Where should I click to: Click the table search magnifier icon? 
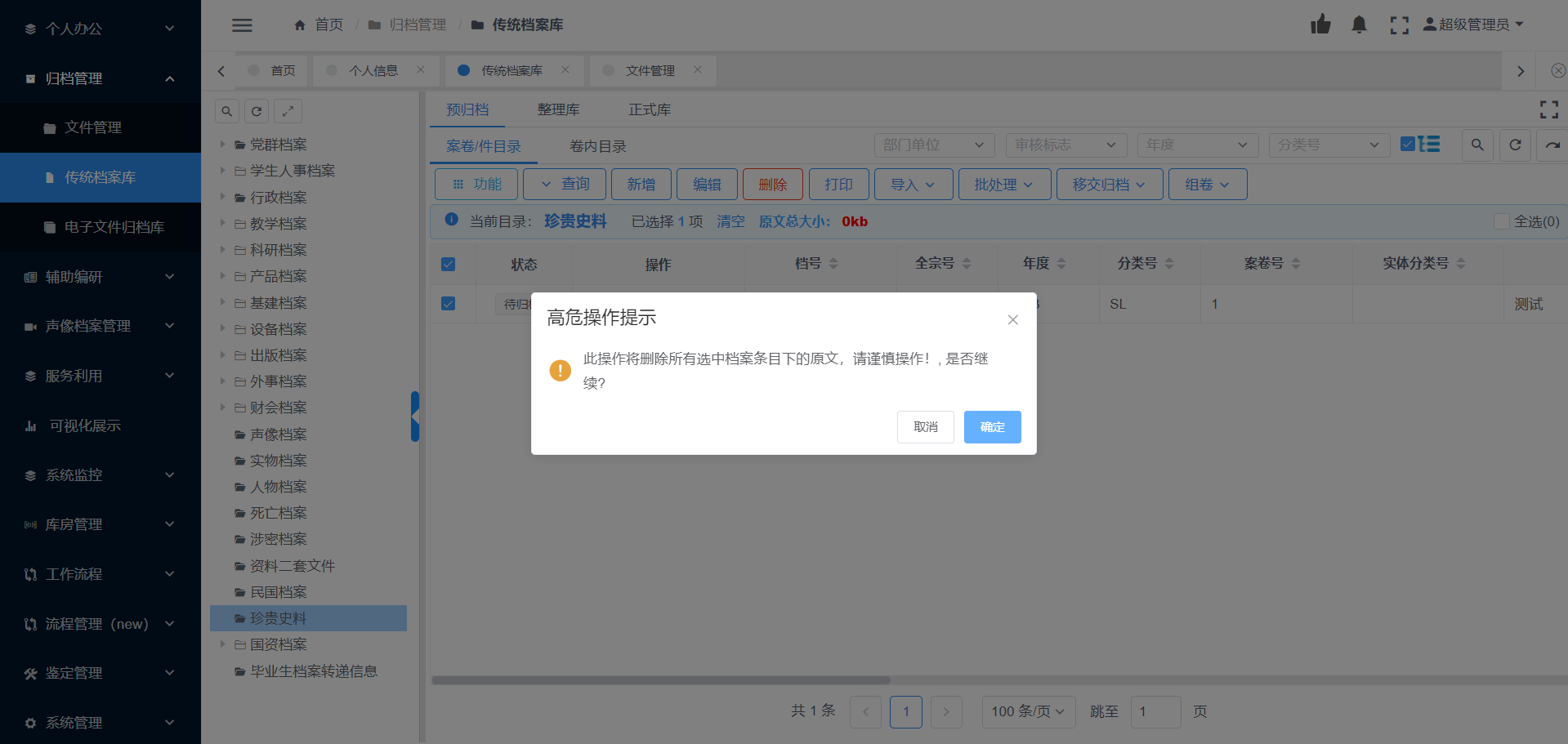pyautogui.click(x=1476, y=145)
